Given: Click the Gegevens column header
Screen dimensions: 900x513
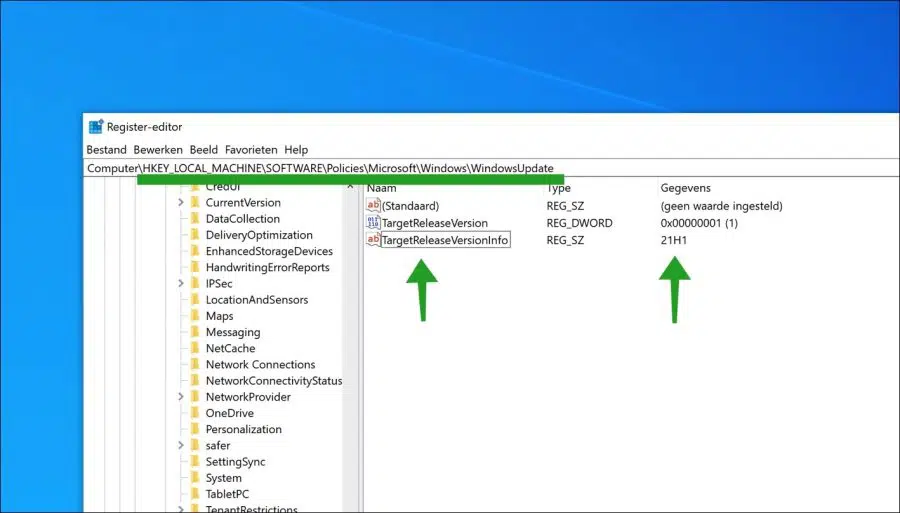Looking at the screenshot, I should [x=685, y=188].
